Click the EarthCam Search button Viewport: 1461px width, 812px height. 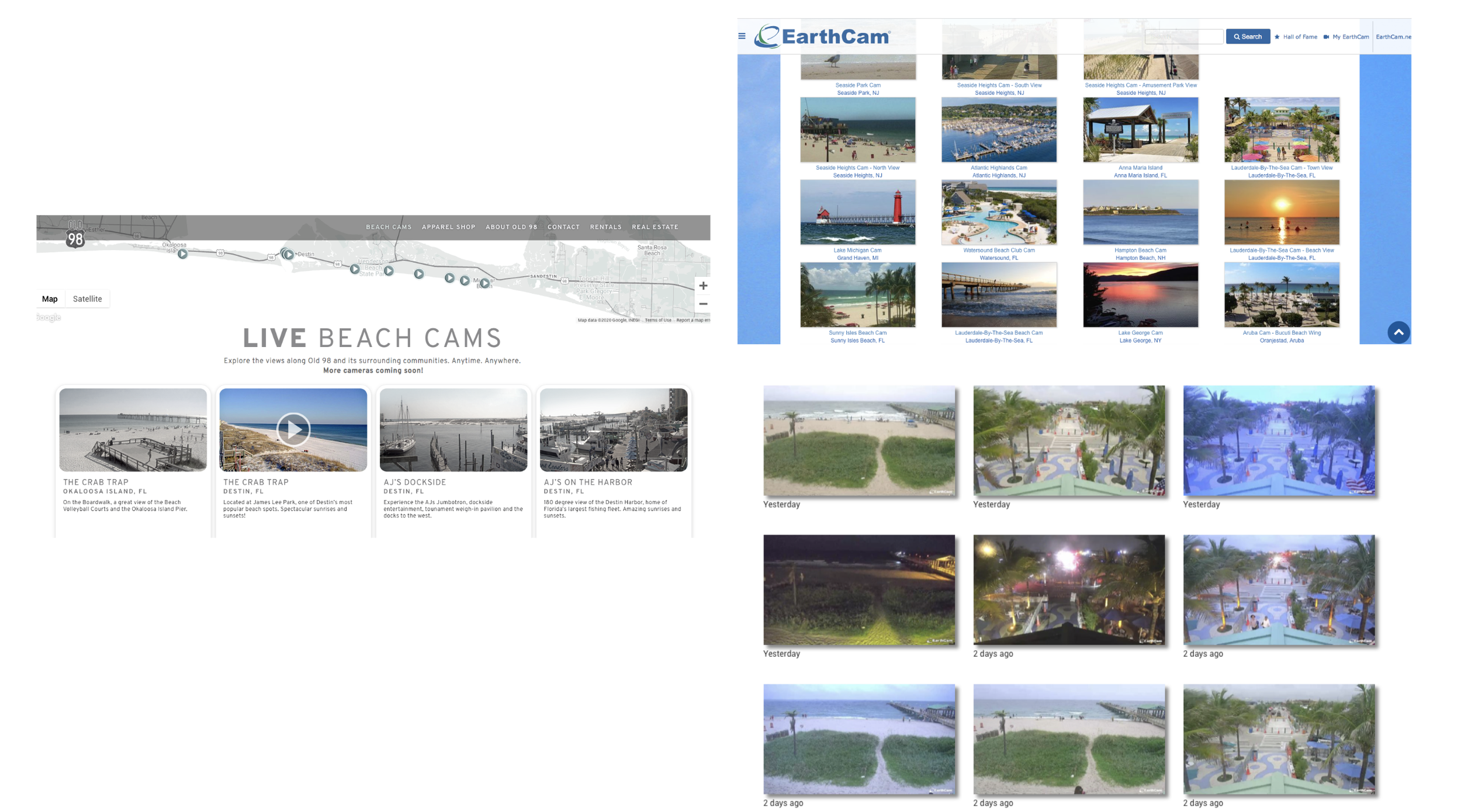1247,37
